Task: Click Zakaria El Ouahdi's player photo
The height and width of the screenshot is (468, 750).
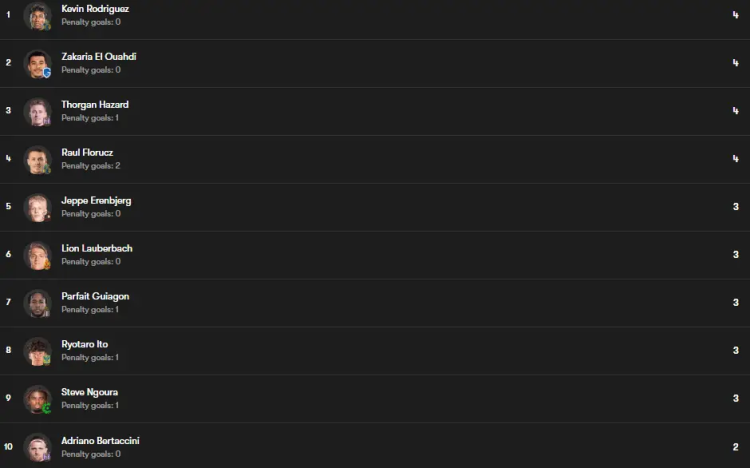Action: 37,63
